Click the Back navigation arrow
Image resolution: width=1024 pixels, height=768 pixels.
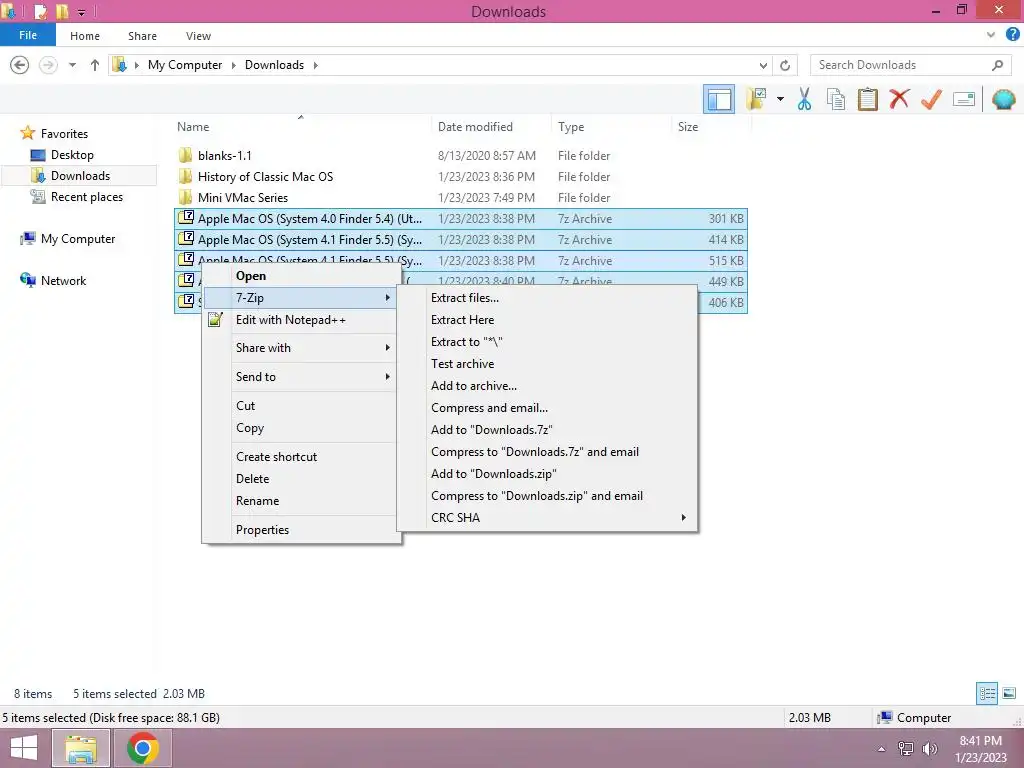20,65
